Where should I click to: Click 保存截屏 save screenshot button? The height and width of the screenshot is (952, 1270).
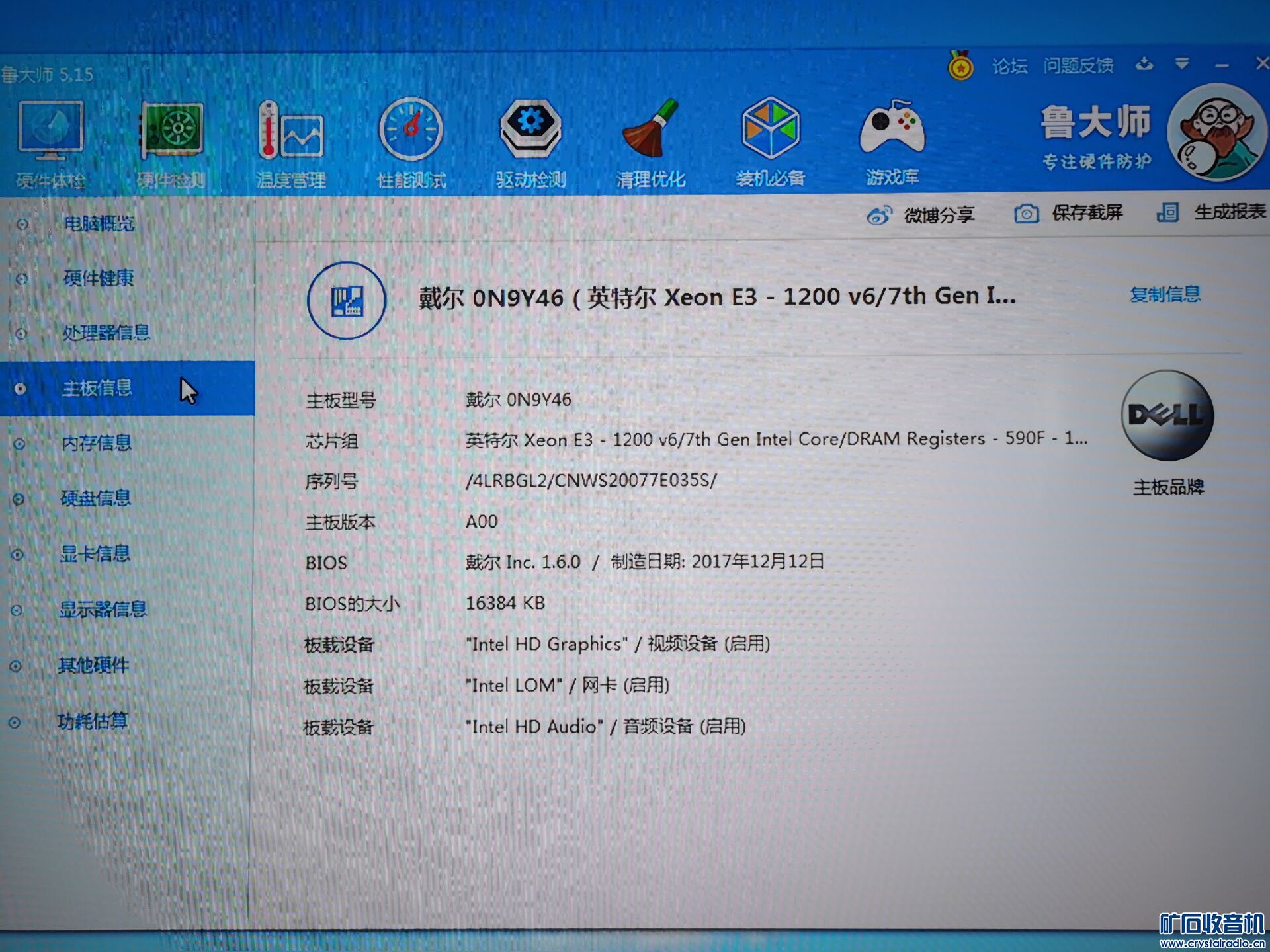1068,213
